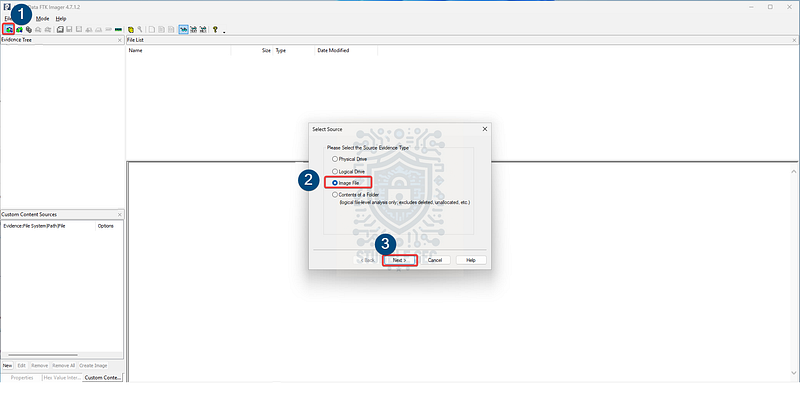Viewport: 800px width, 395px height.
Task: Click the yellow question mark Help icon
Action: [x=215, y=30]
